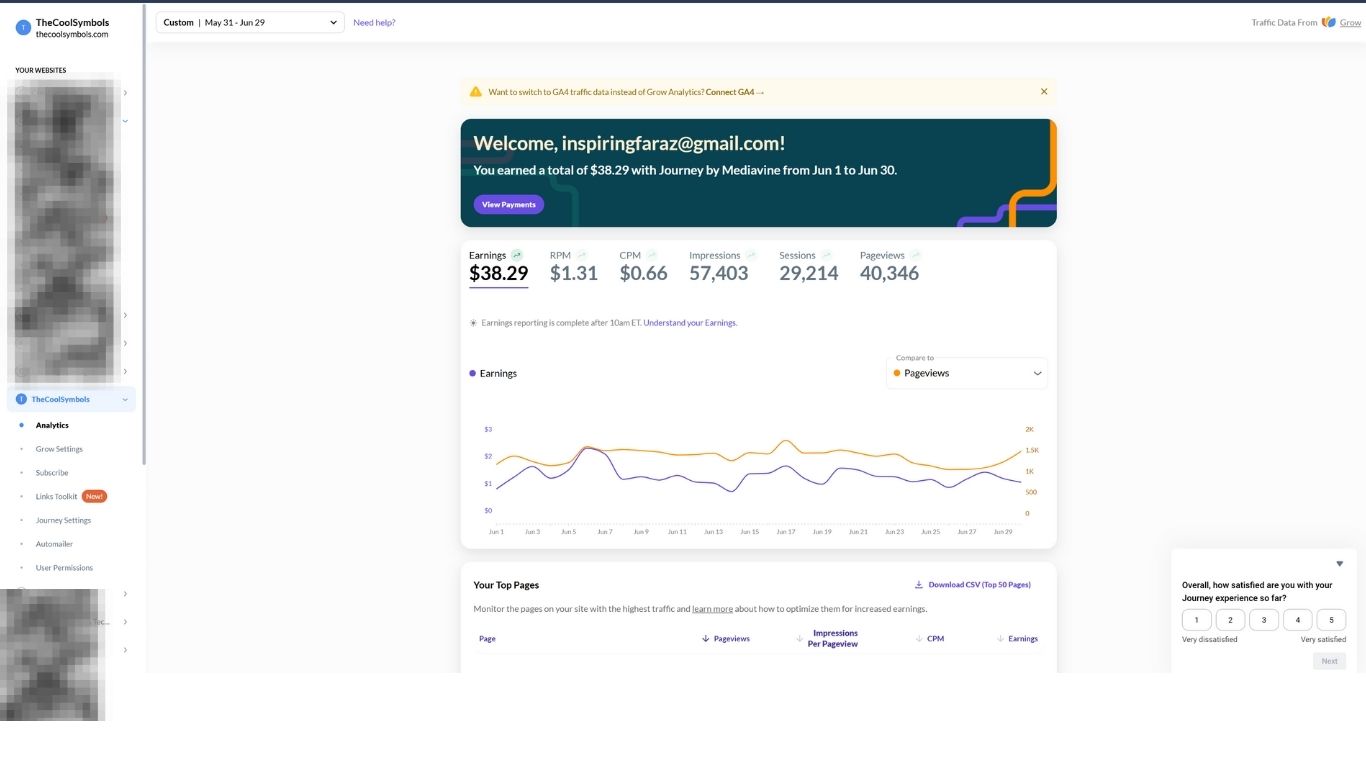Click the trend arrow icon beside Sessions

tap(826, 255)
